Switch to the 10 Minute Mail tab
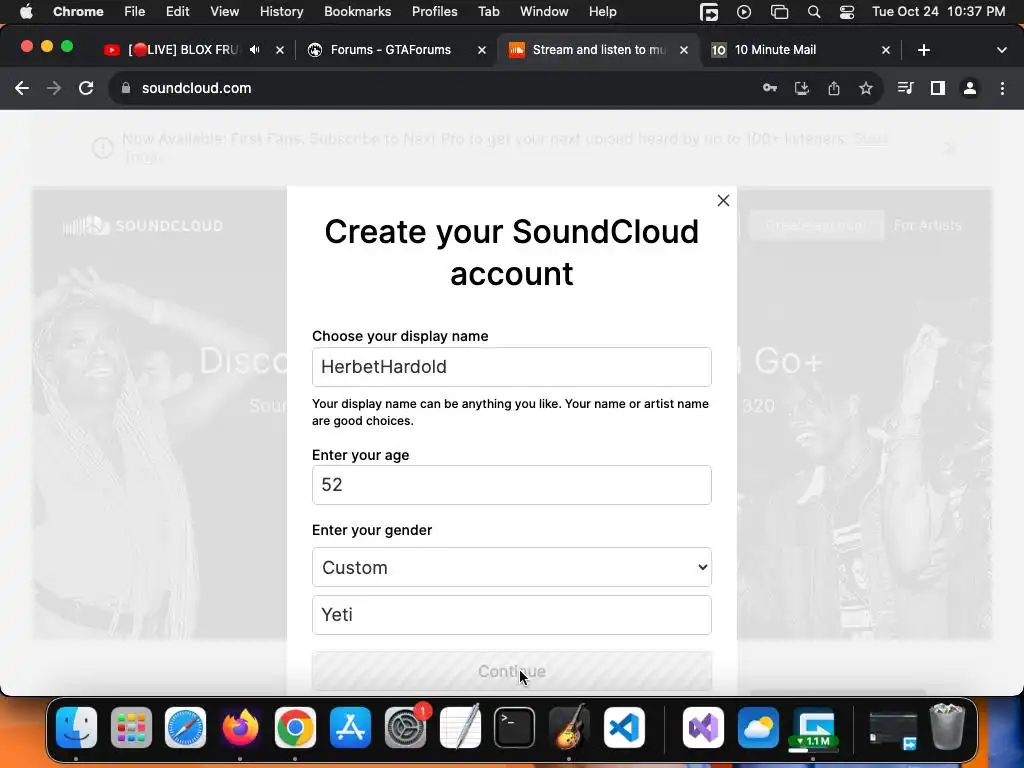This screenshot has width=1024, height=768. point(775,50)
